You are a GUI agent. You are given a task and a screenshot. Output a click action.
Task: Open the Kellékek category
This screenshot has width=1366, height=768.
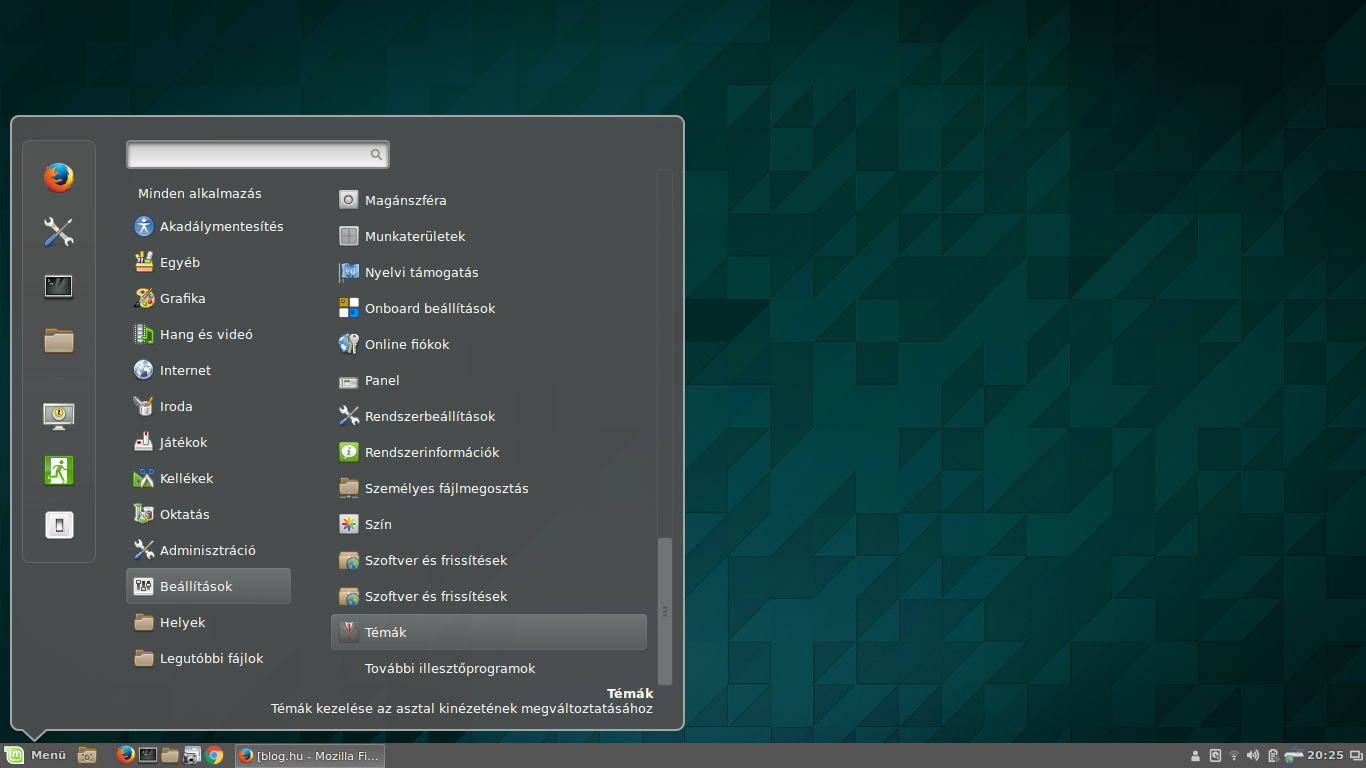pos(208,478)
